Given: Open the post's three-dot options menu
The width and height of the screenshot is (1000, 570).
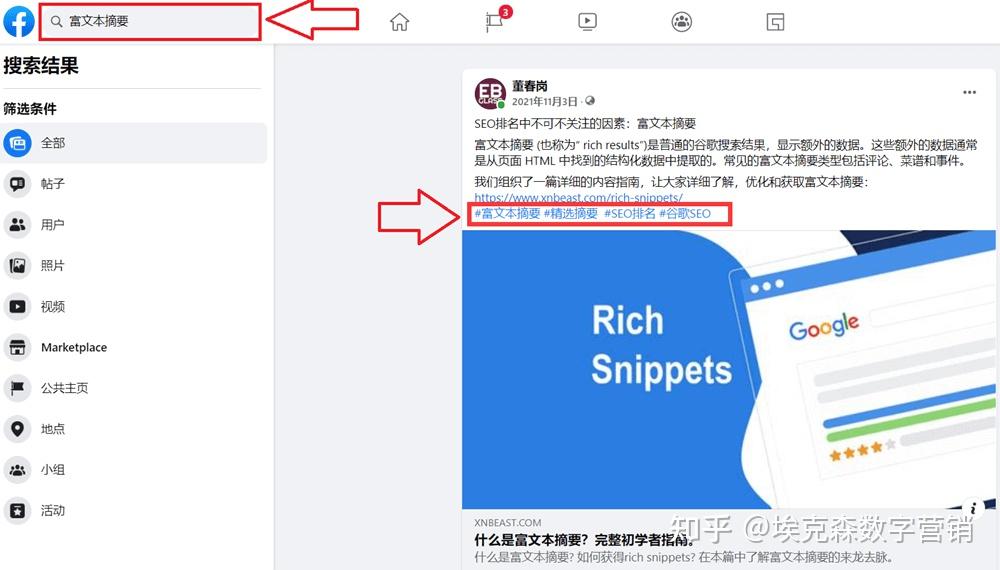Looking at the screenshot, I should [x=969, y=92].
